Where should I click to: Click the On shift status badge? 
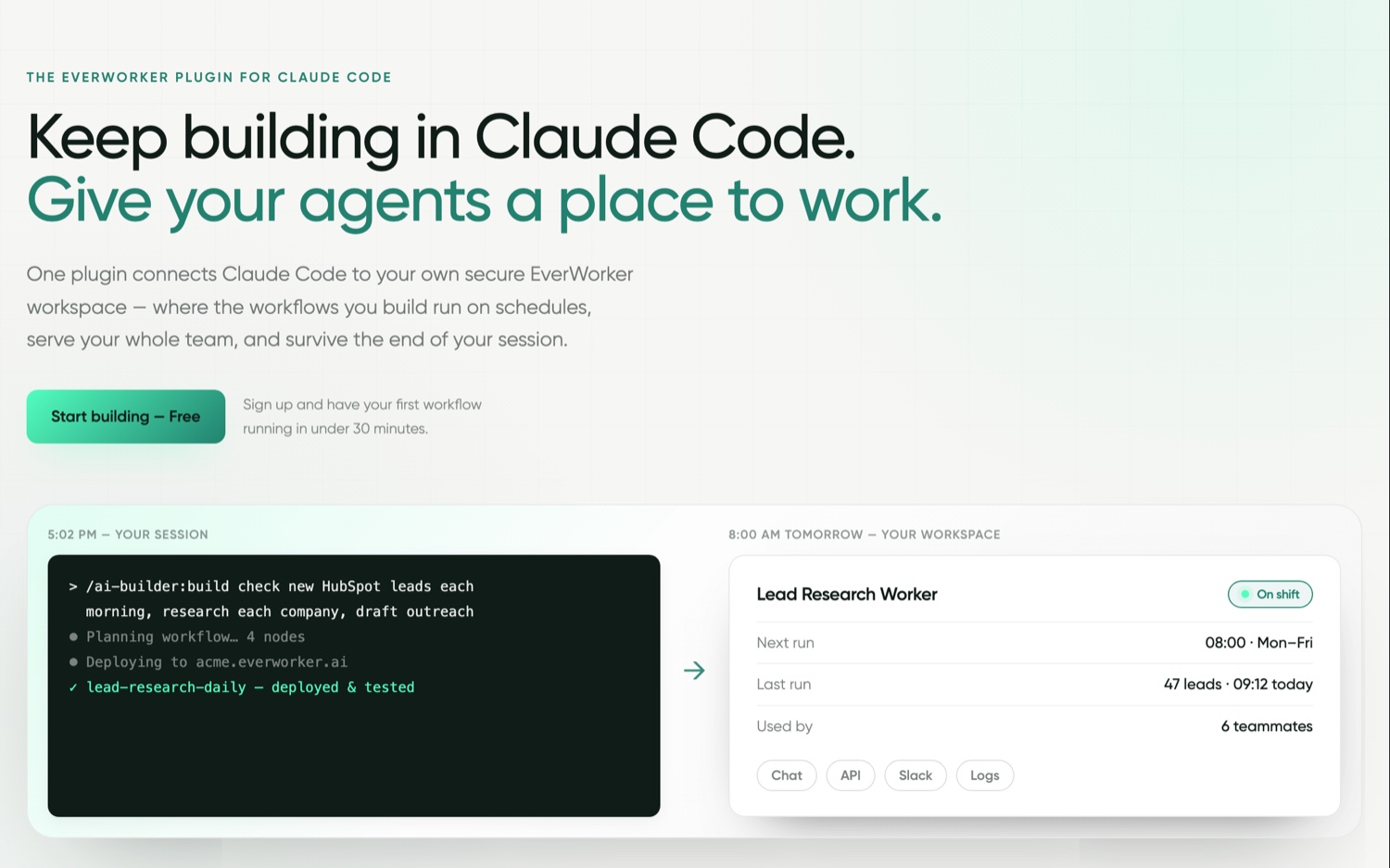click(1270, 595)
